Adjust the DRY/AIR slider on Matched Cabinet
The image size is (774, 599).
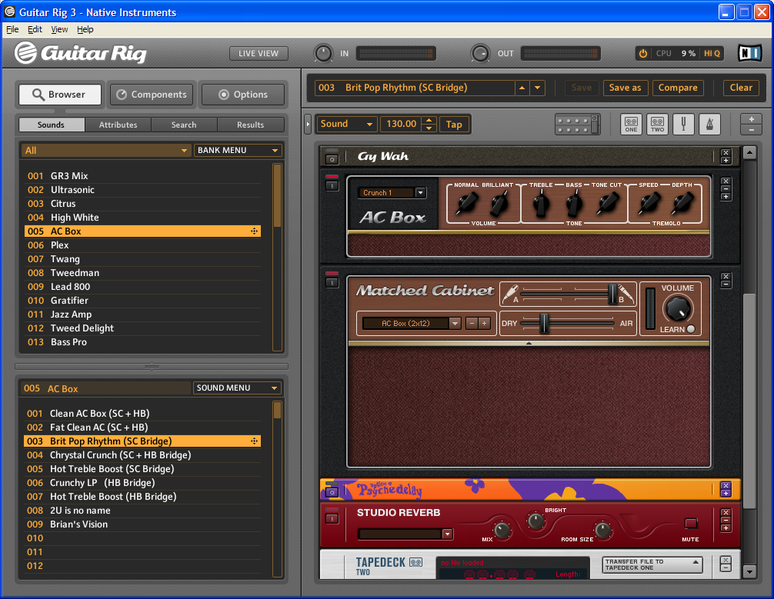tap(545, 323)
